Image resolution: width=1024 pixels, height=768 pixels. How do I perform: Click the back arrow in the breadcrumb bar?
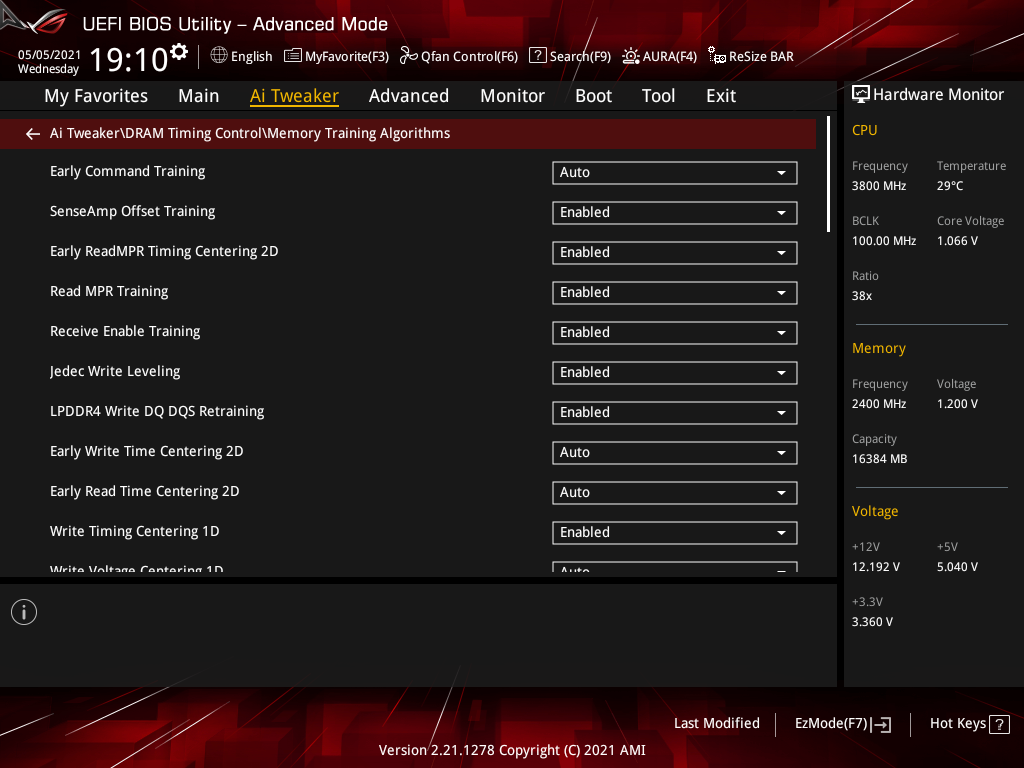click(33, 134)
